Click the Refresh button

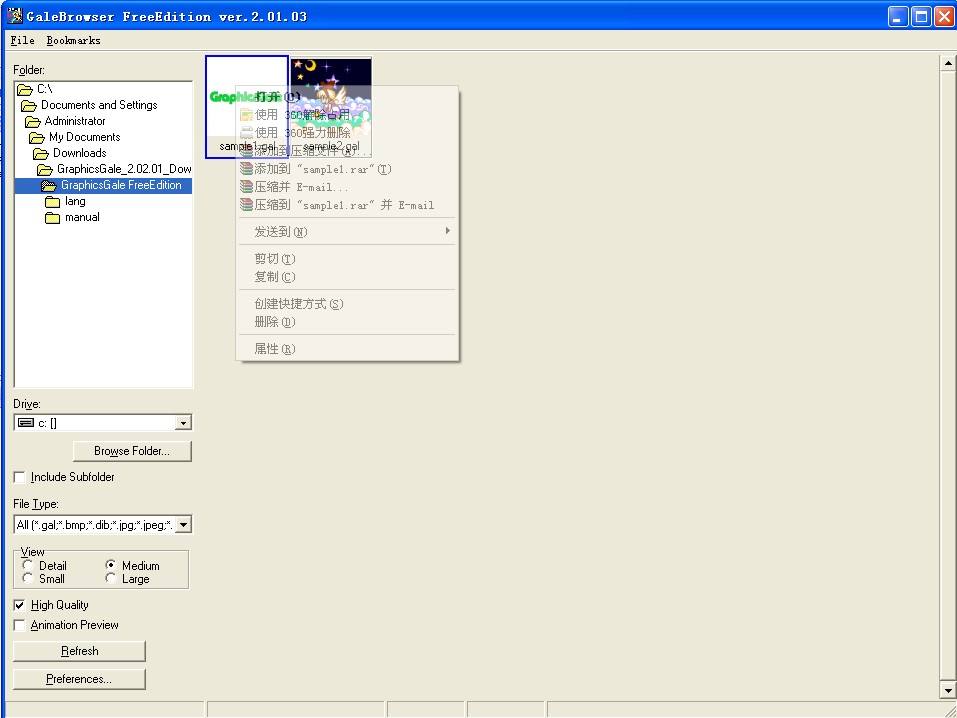tap(79, 651)
